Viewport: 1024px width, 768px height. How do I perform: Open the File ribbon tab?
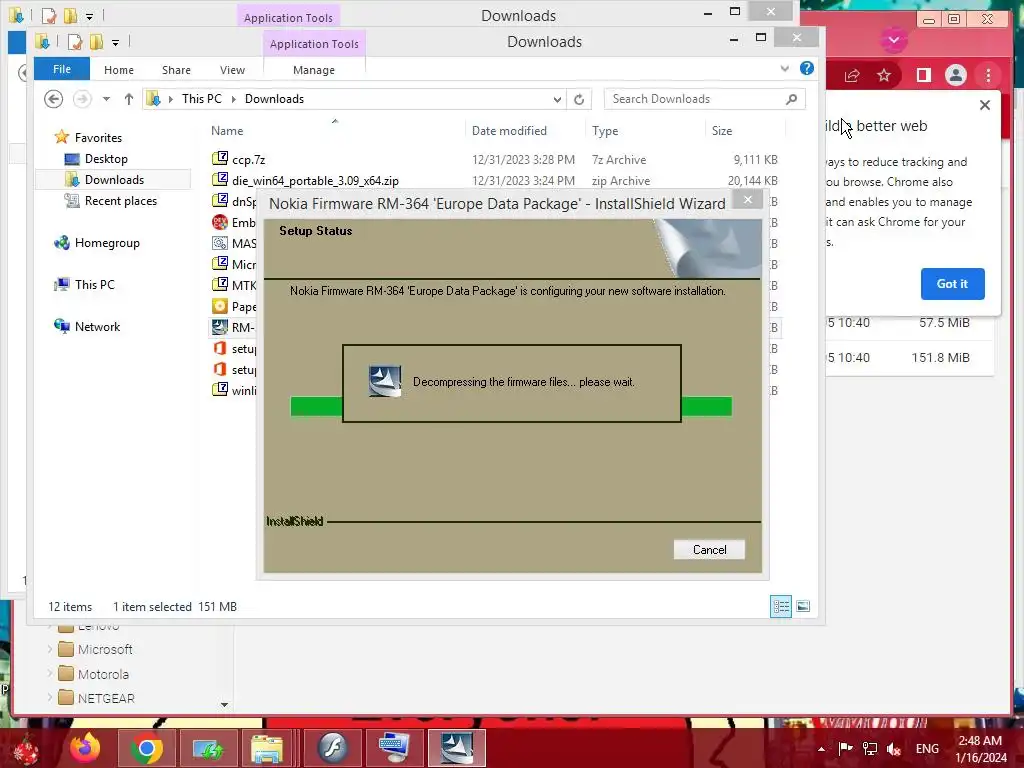[62, 69]
